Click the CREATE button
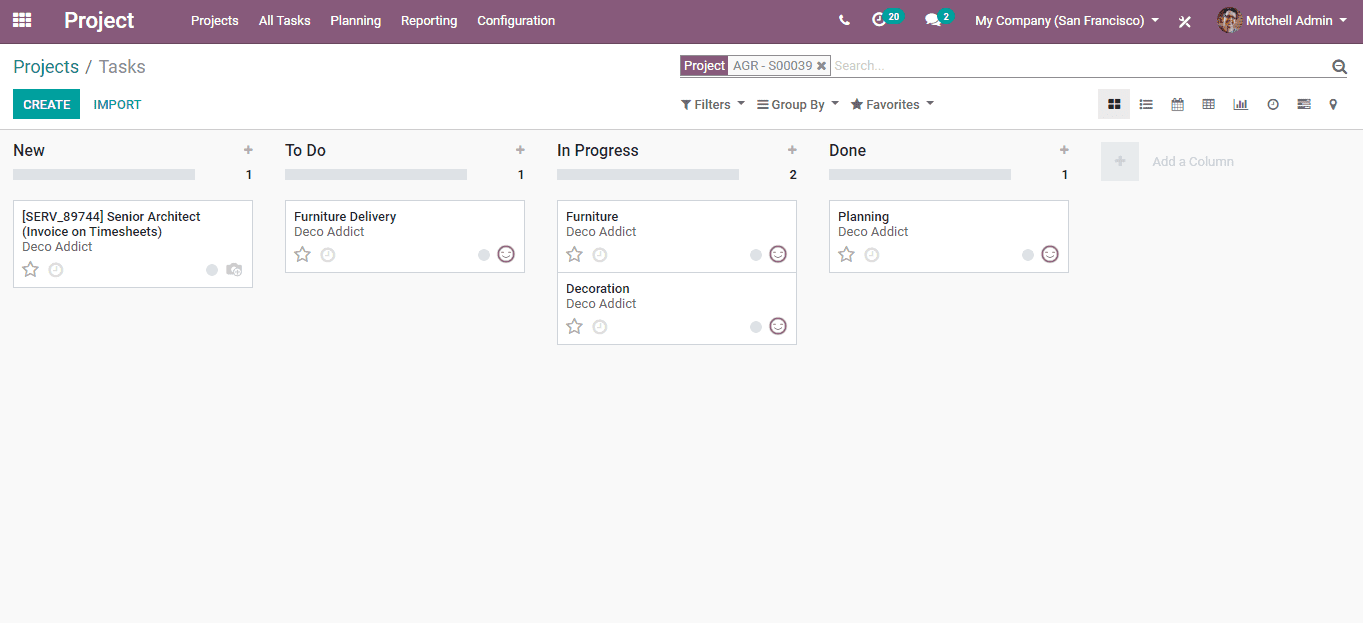 click(x=46, y=104)
